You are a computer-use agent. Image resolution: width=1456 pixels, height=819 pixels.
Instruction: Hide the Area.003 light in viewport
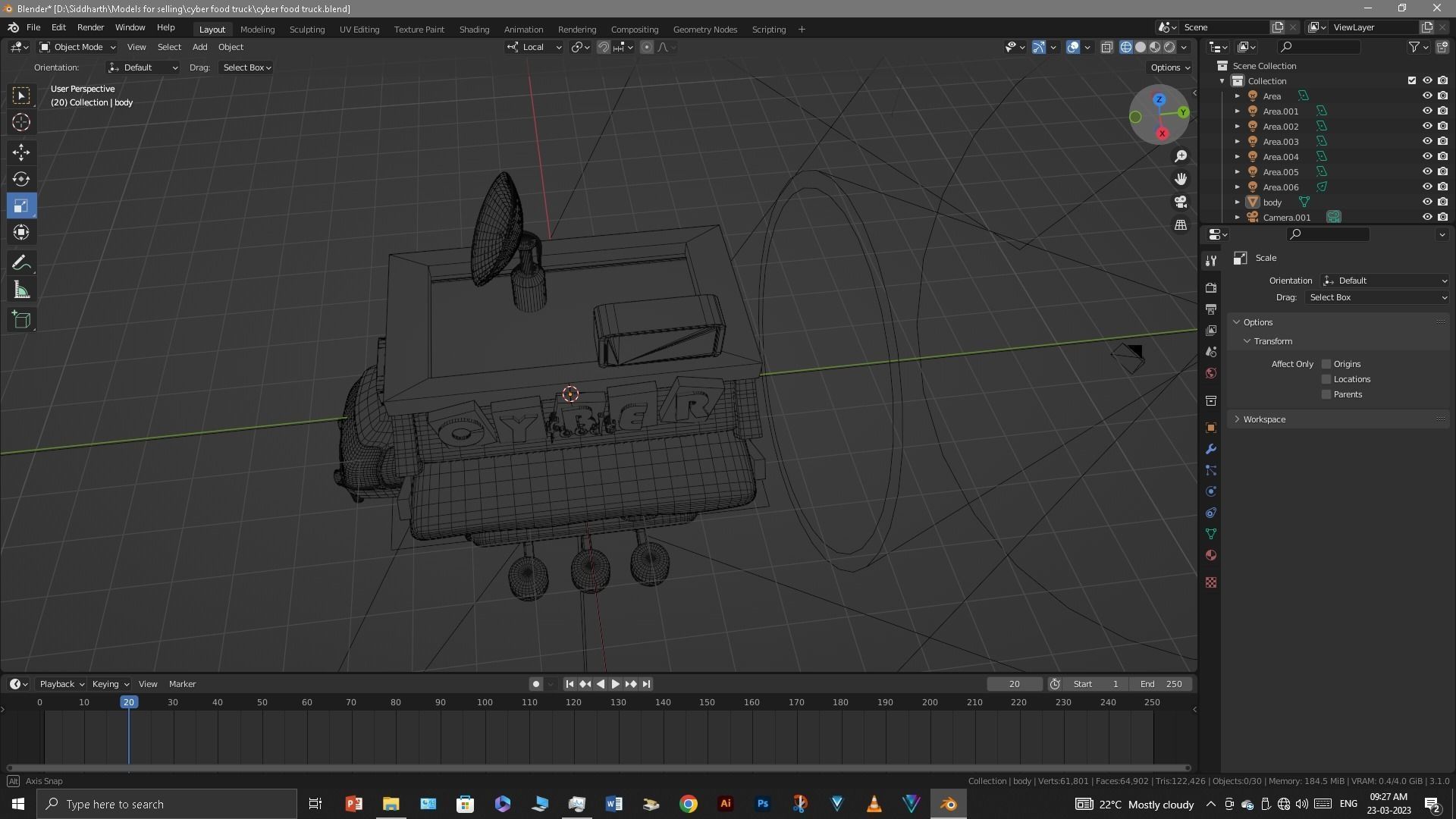pos(1427,141)
